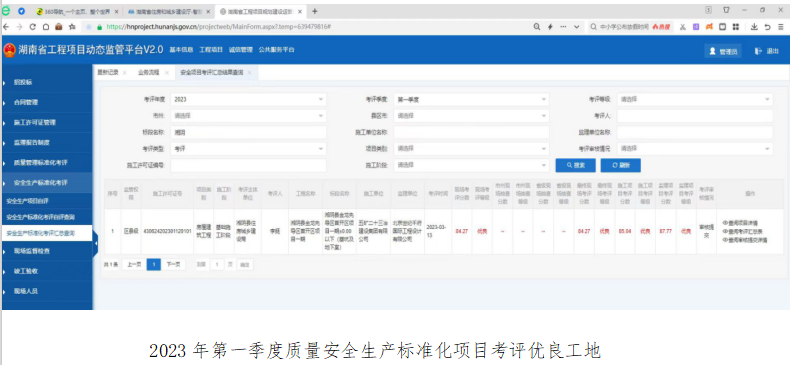Open a new browser tab
Image resolution: width=792 pixels, height=365 pixels.
click(x=315, y=11)
